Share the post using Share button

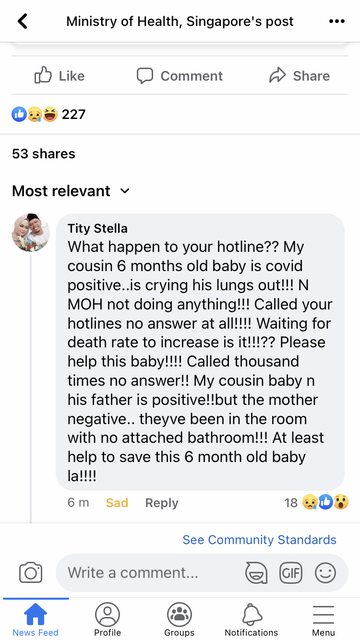pyautogui.click(x=300, y=76)
